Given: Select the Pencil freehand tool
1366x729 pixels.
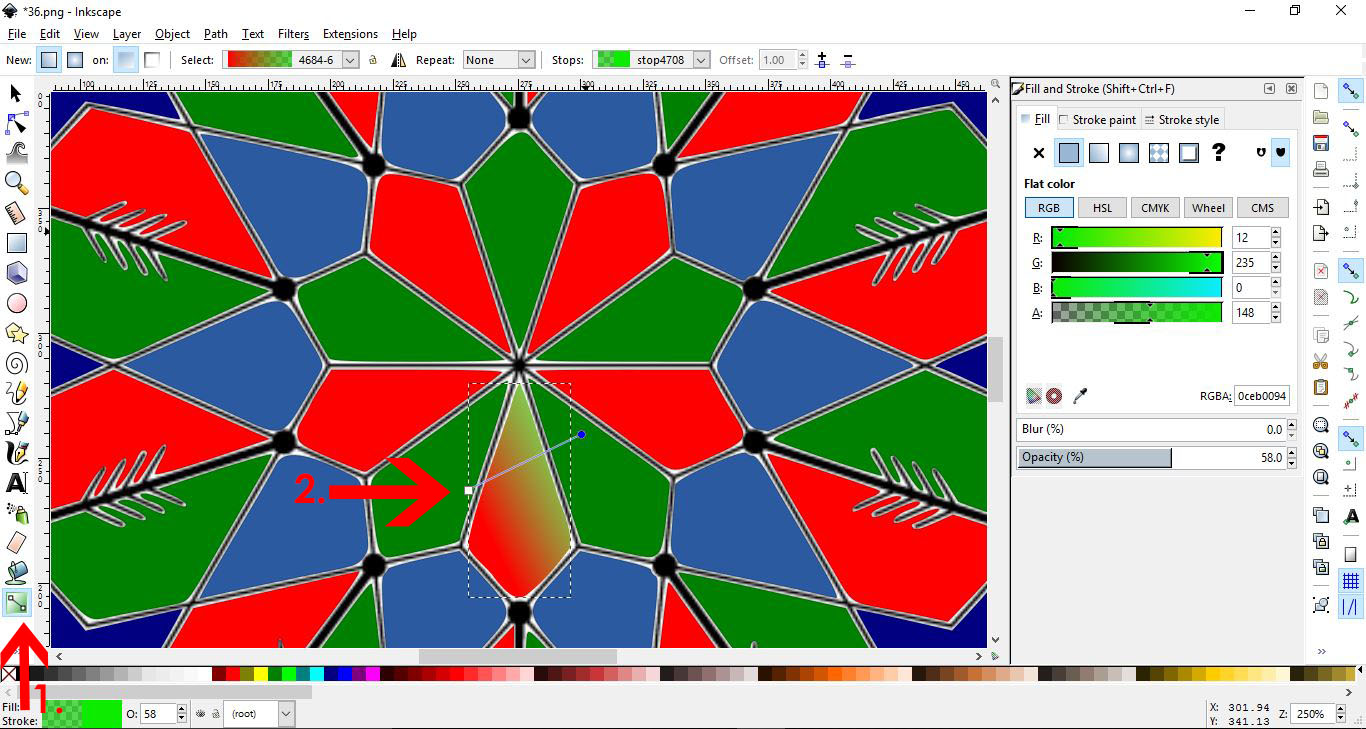Looking at the screenshot, I should point(16,393).
